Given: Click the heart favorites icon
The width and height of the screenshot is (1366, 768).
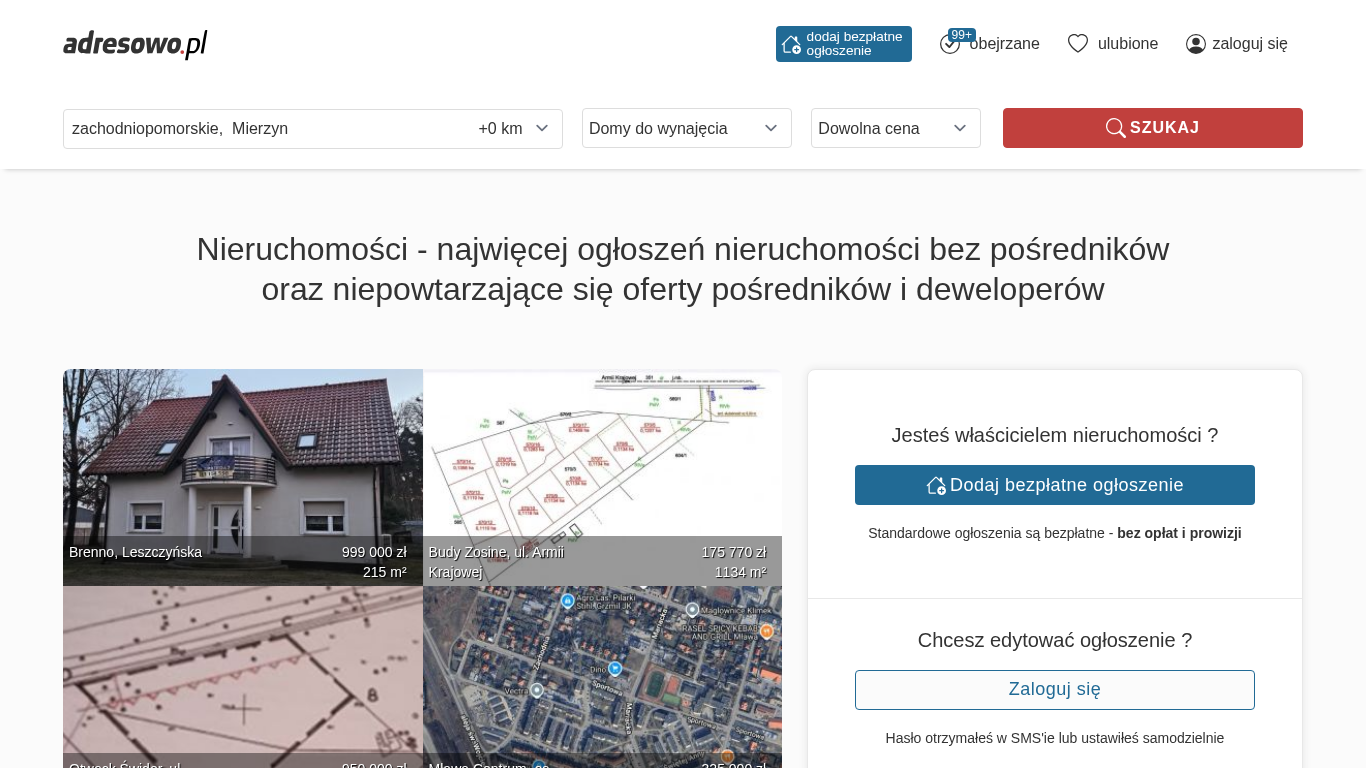Looking at the screenshot, I should (1077, 44).
